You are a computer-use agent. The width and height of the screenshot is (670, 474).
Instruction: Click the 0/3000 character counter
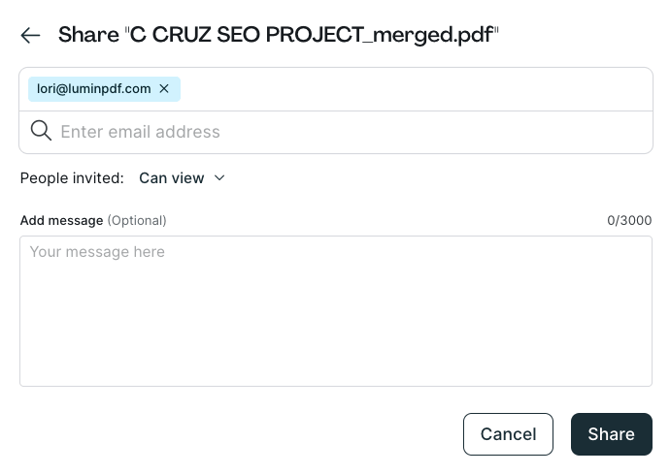(x=629, y=220)
